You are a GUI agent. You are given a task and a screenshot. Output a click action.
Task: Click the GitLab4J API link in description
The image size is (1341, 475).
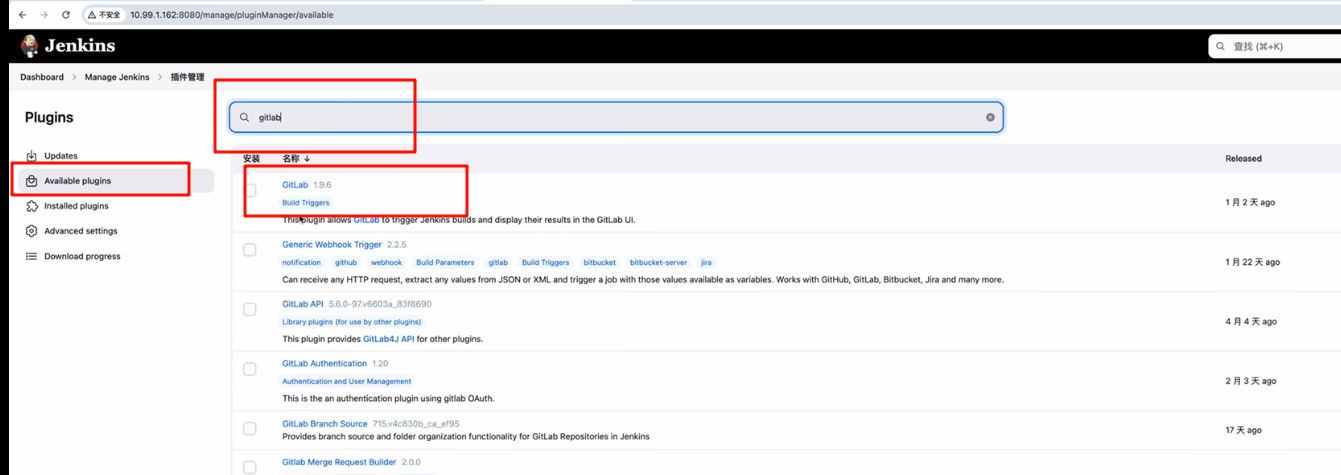point(389,339)
